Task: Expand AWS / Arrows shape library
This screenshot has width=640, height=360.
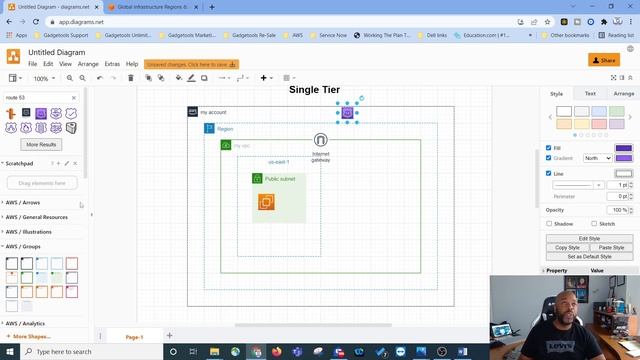Action: pos(23,202)
